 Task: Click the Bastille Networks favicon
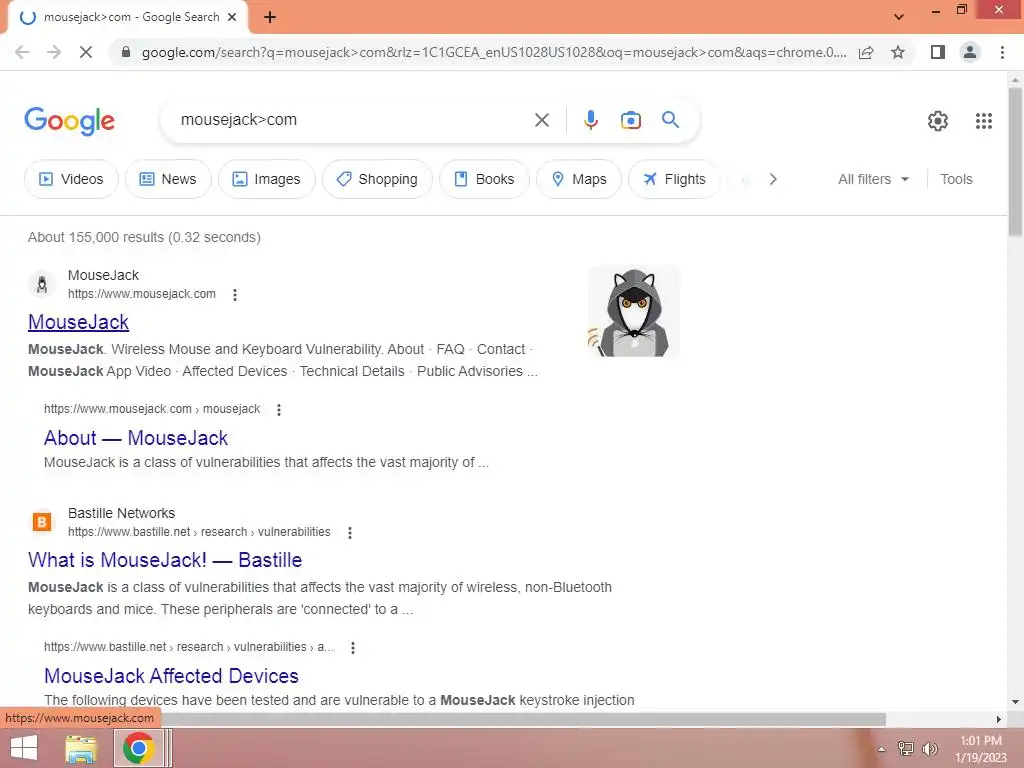(42, 522)
